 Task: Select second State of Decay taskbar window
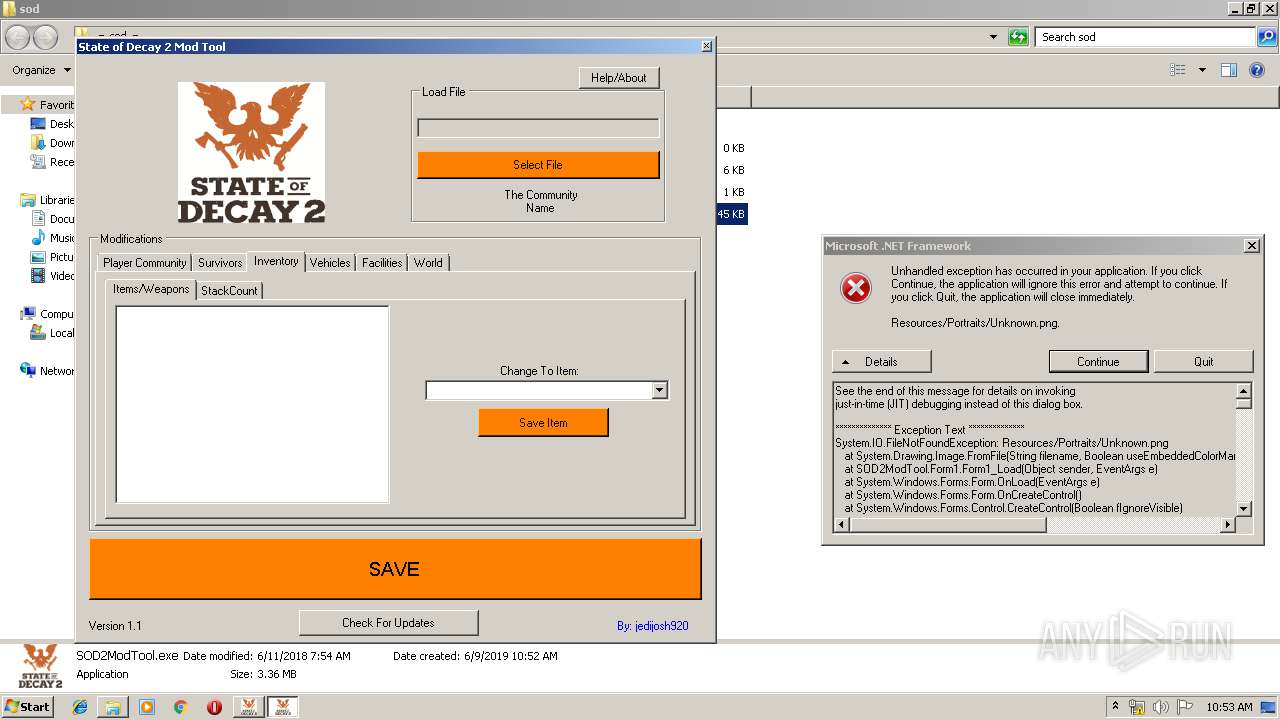(x=282, y=707)
